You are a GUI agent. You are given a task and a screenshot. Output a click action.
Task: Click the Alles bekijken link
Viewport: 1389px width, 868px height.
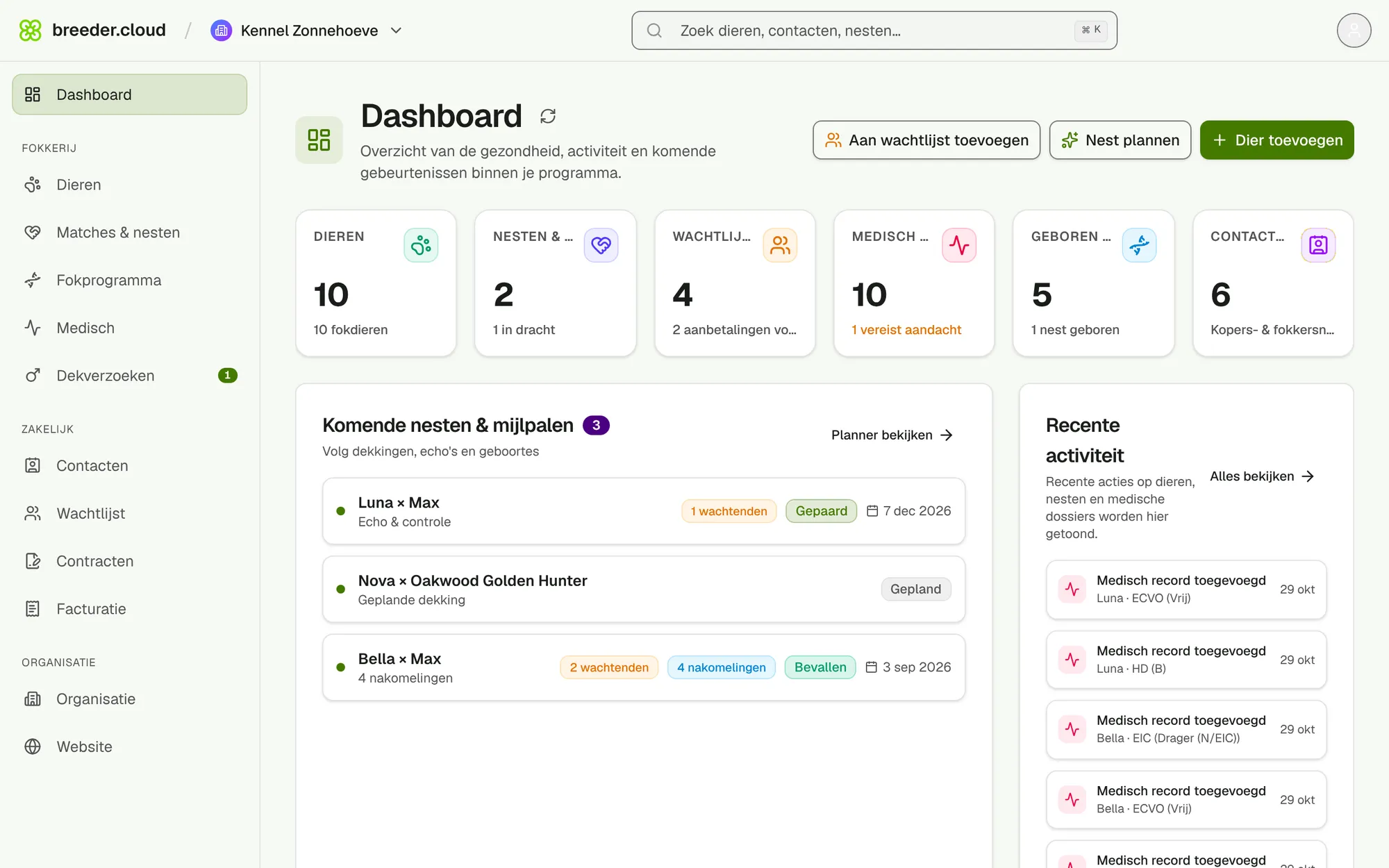[x=1262, y=476]
